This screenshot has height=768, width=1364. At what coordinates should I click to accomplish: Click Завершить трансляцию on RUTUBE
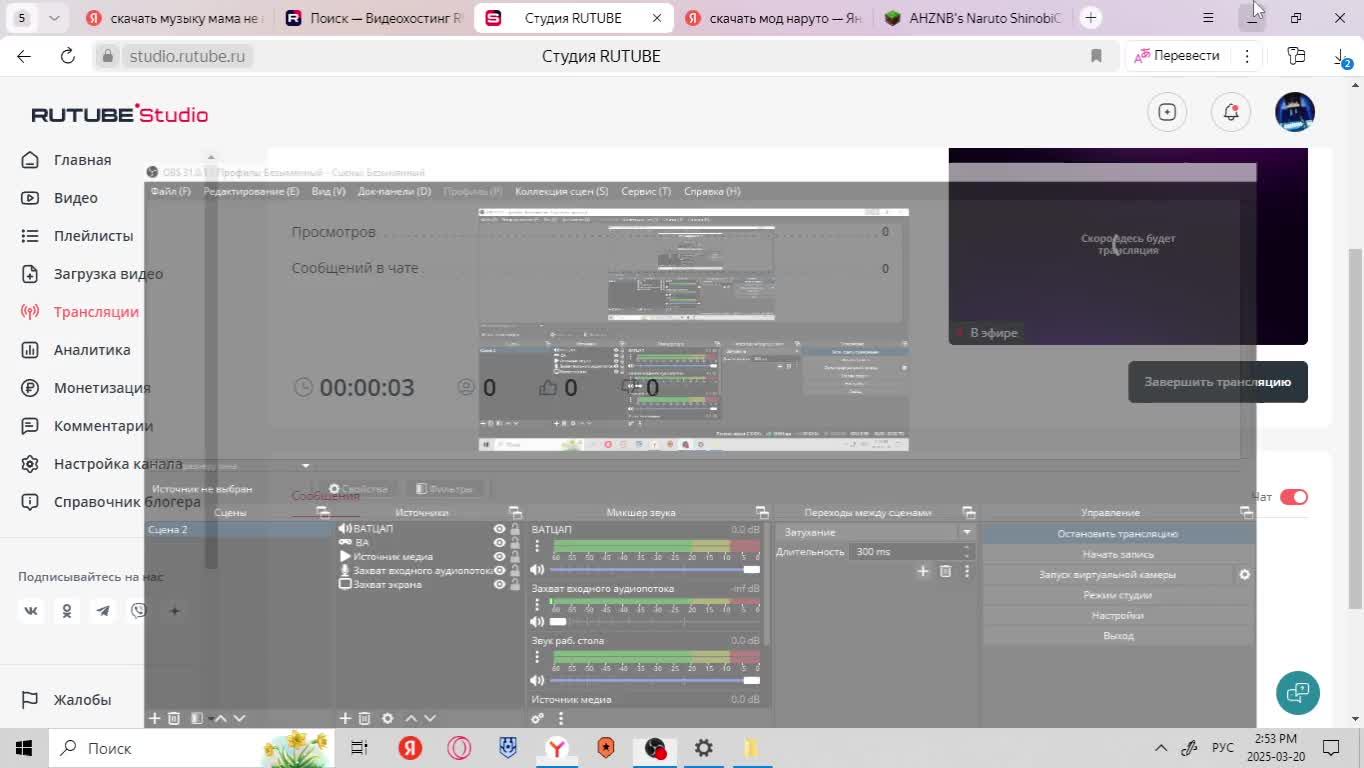(1218, 382)
